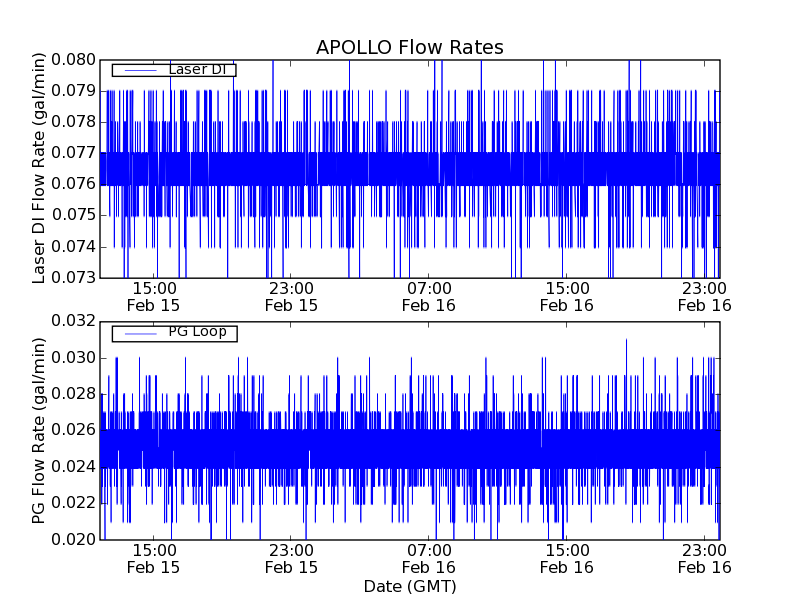
Task: Click lower plot's 07:00 Feb 16 time label
Action: pos(429,558)
